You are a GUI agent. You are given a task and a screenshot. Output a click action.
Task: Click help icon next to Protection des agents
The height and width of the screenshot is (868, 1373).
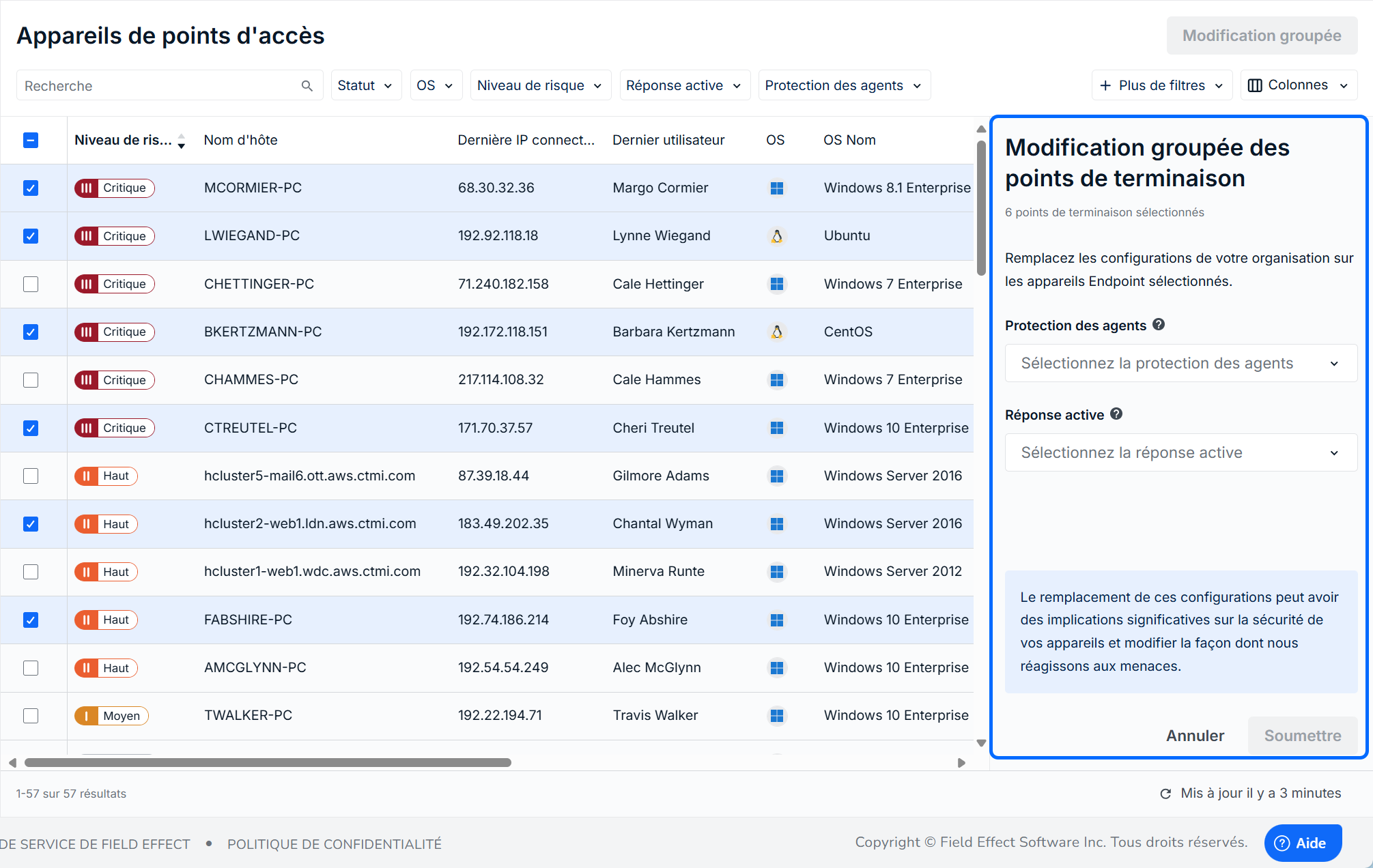click(x=1159, y=325)
